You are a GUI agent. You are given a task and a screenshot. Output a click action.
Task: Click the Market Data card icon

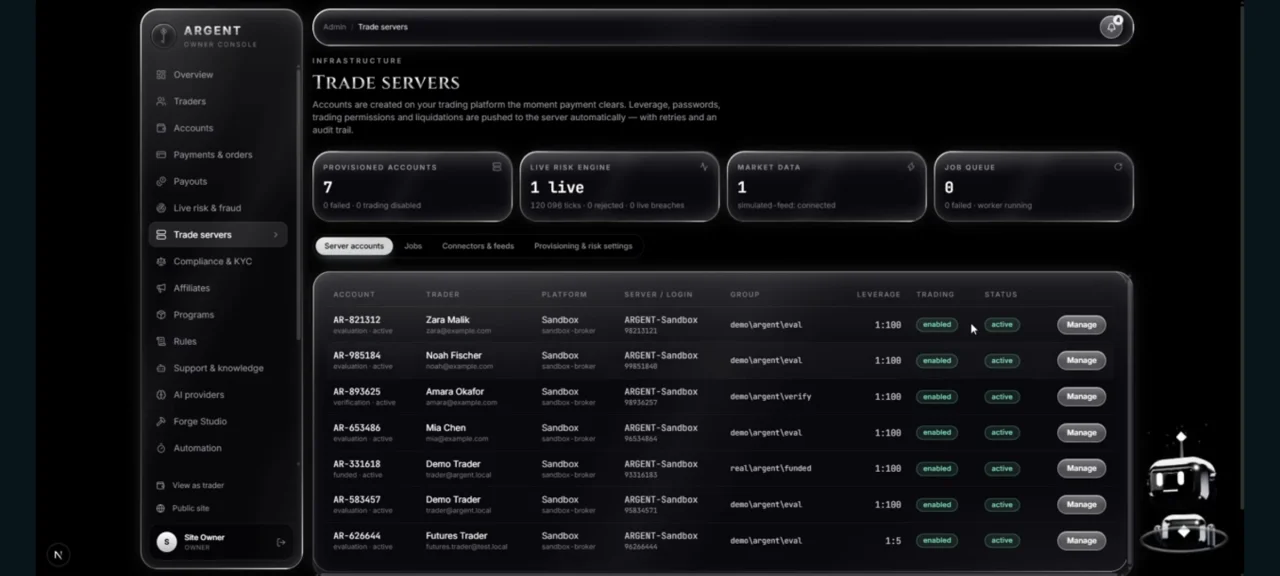click(x=911, y=167)
